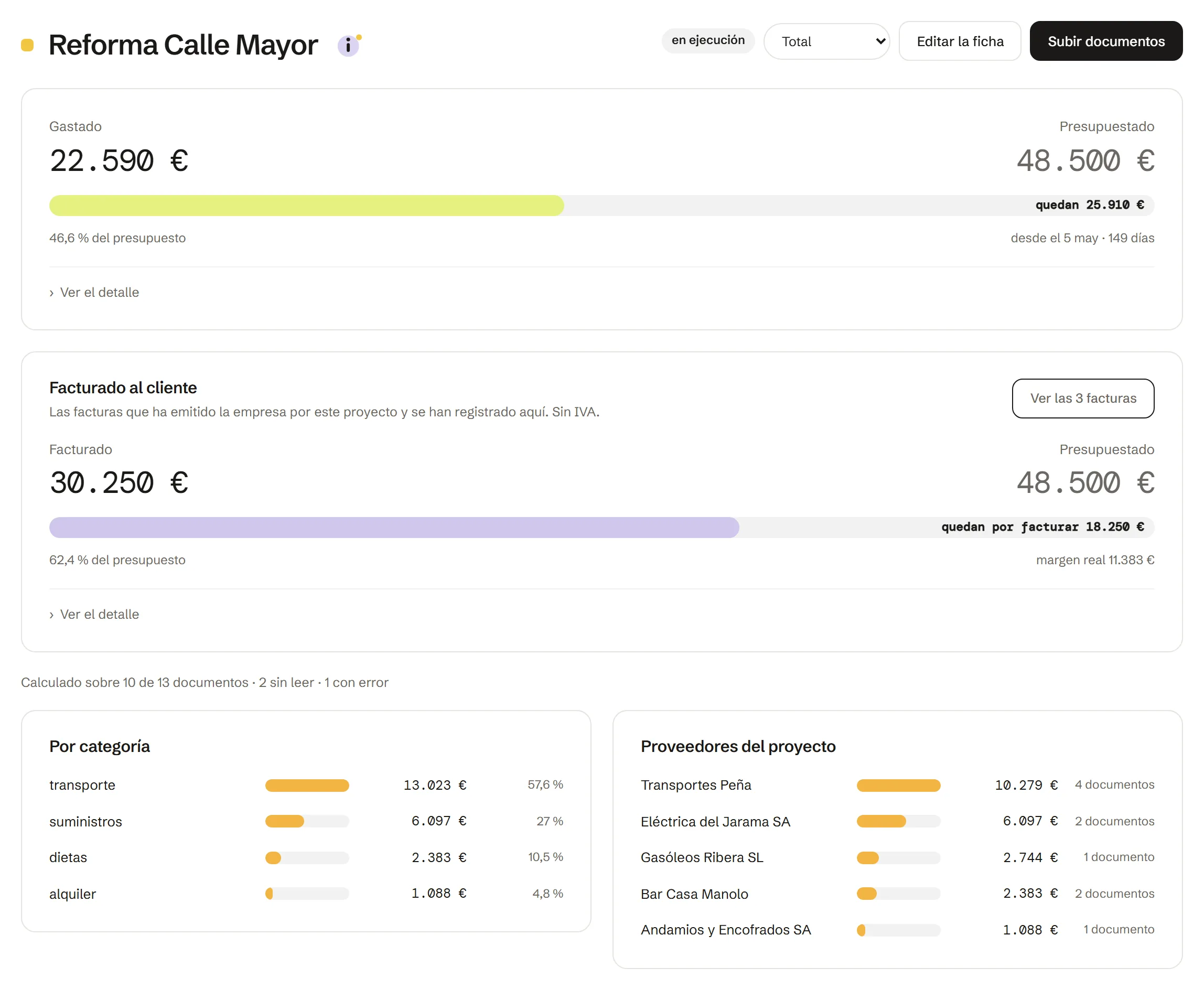Click Subir documentos

1105,41
